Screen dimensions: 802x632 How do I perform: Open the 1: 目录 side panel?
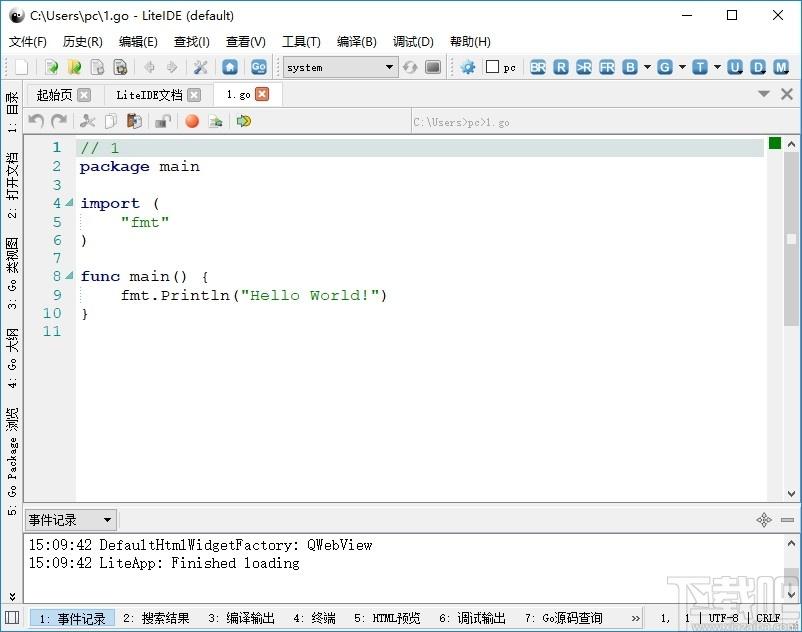click(12, 111)
